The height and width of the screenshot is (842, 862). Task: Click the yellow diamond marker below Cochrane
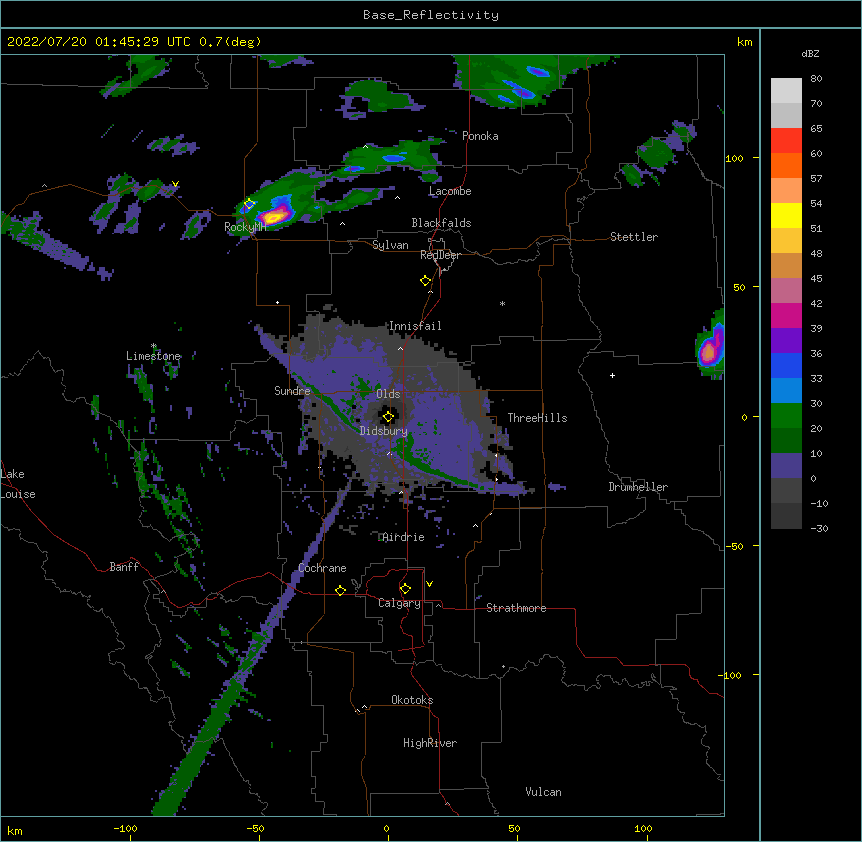click(340, 590)
